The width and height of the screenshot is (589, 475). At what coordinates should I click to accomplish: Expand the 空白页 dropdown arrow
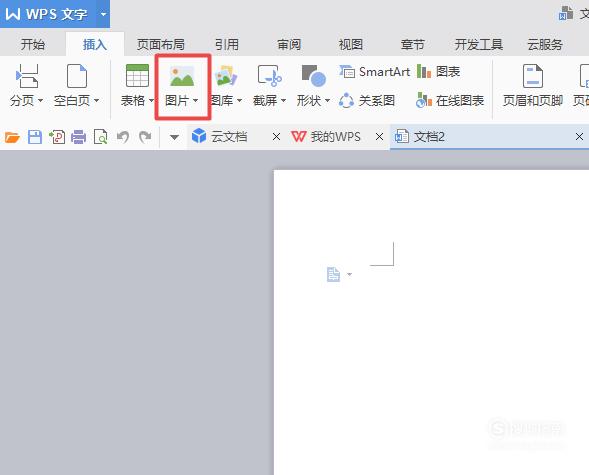click(96, 101)
